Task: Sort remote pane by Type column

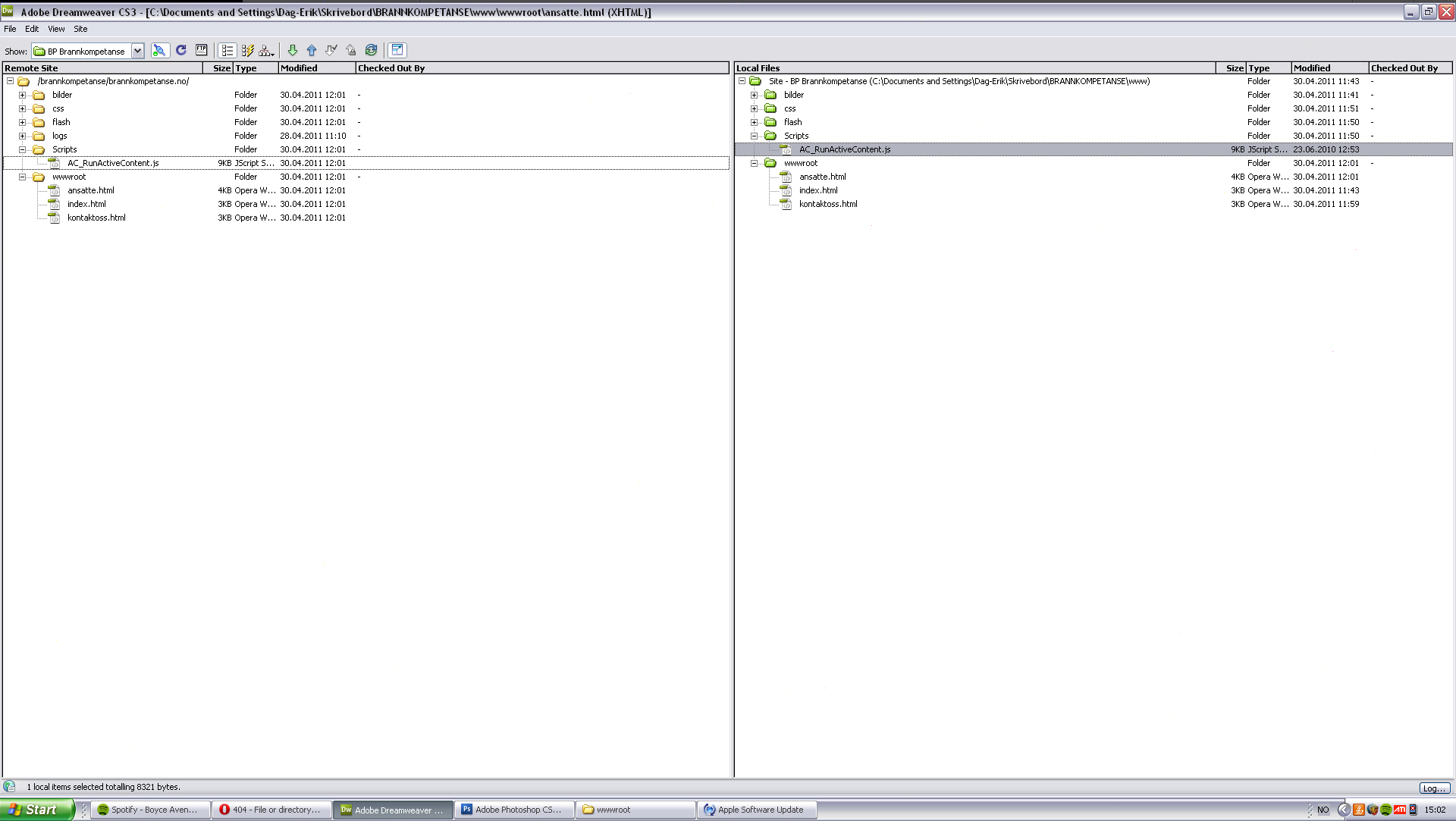Action: pos(256,68)
